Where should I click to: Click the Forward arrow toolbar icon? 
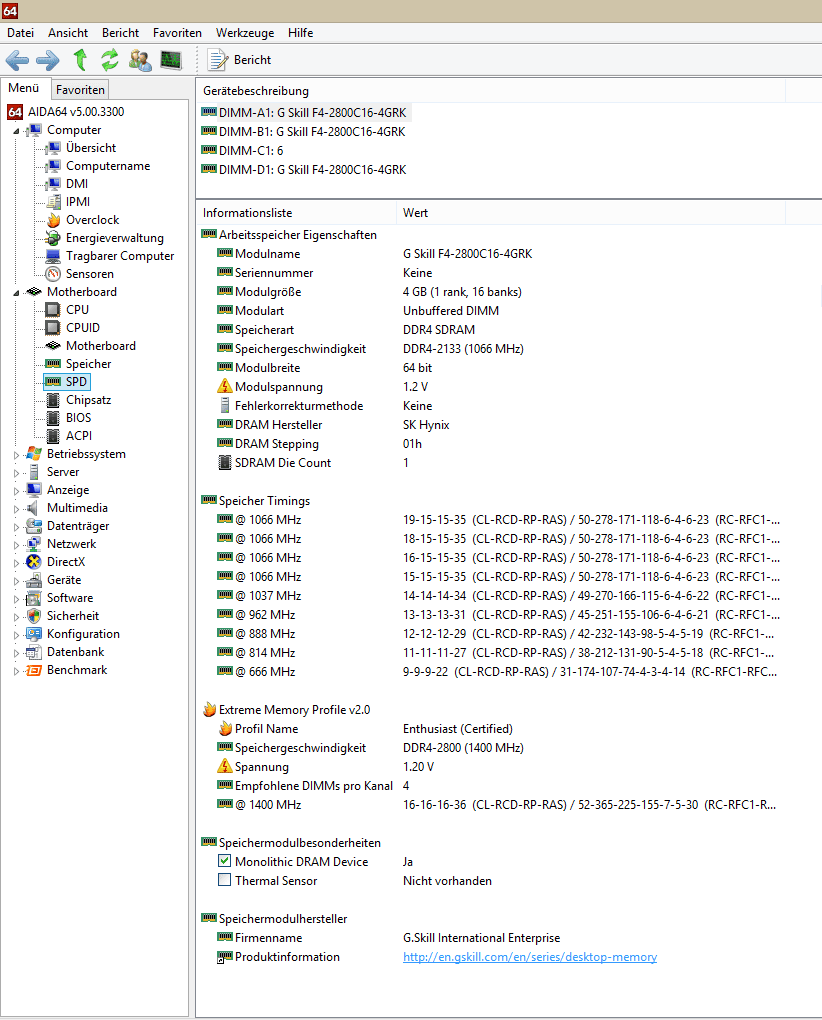(x=47, y=60)
